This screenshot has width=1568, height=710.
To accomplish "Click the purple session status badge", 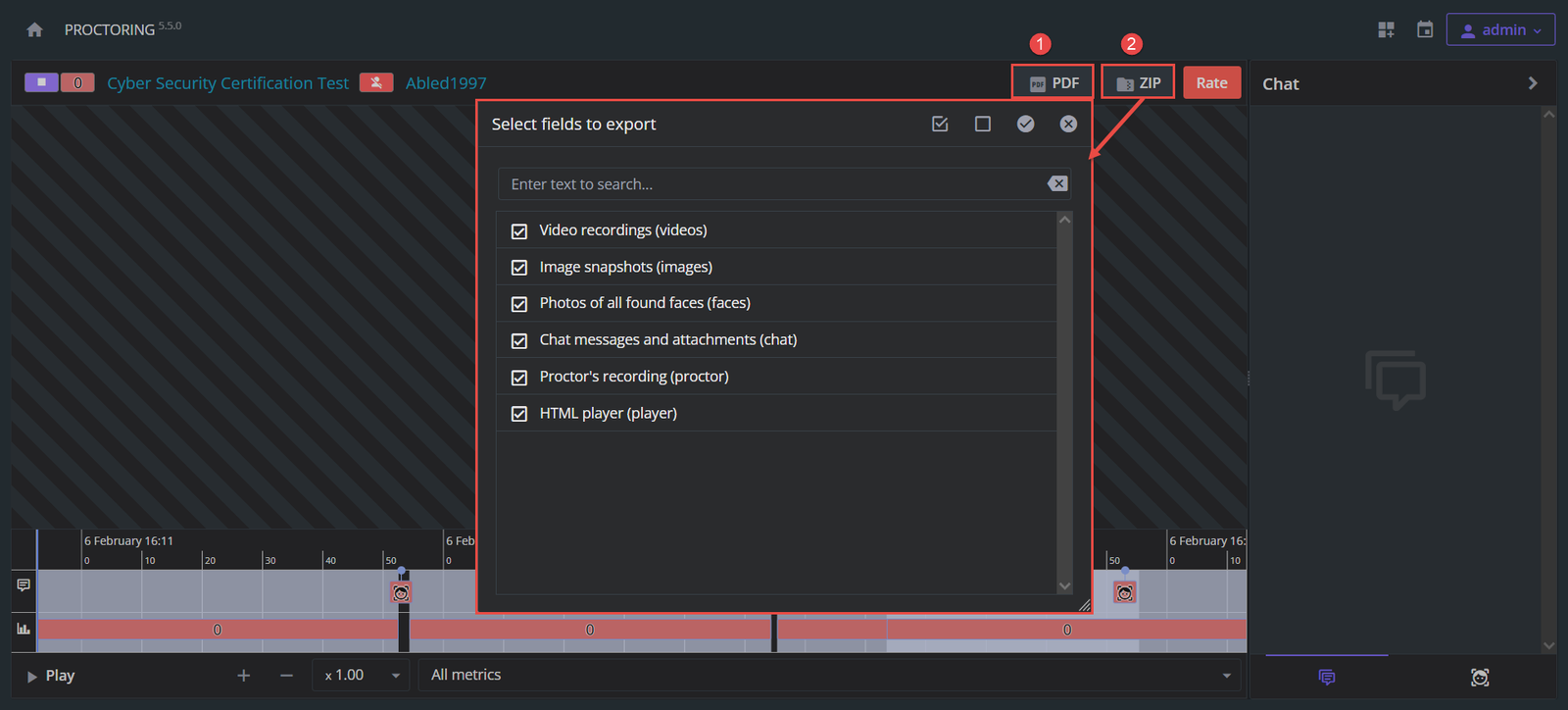I will click(41, 82).
